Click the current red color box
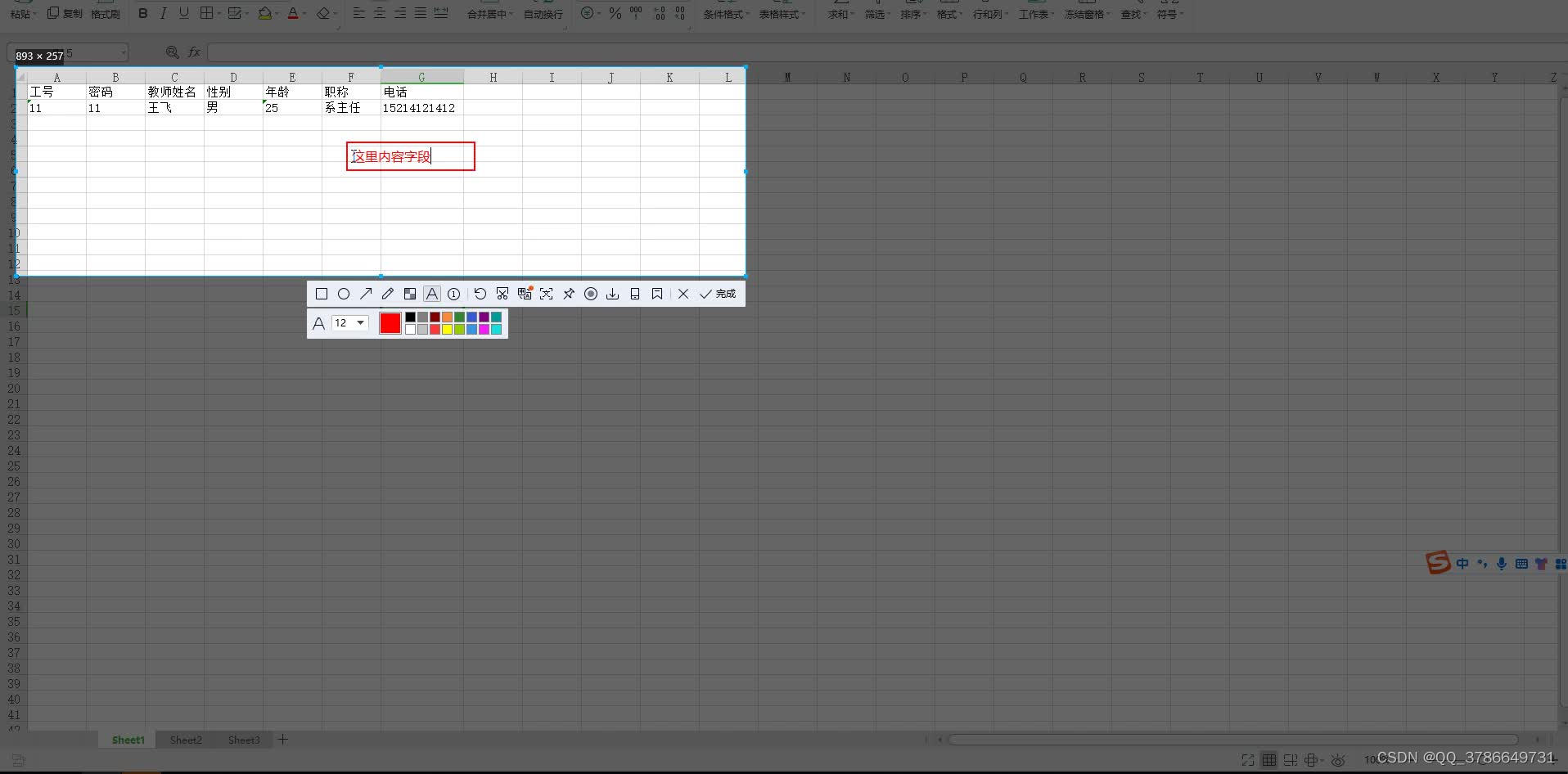The image size is (1568, 774). [390, 323]
